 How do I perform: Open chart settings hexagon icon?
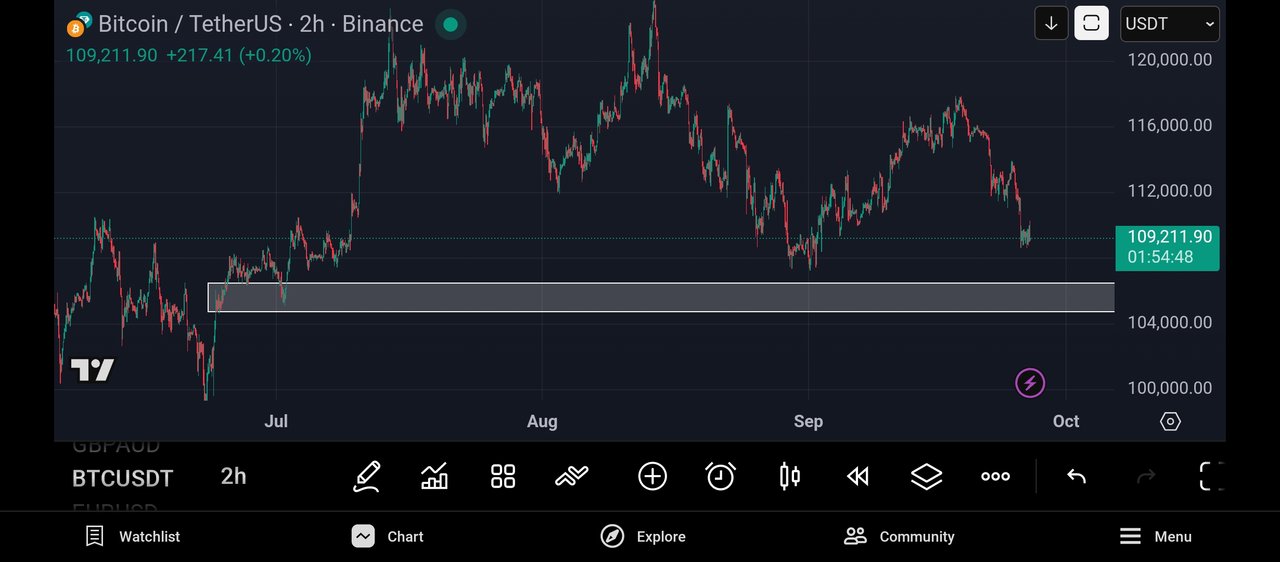click(1170, 422)
